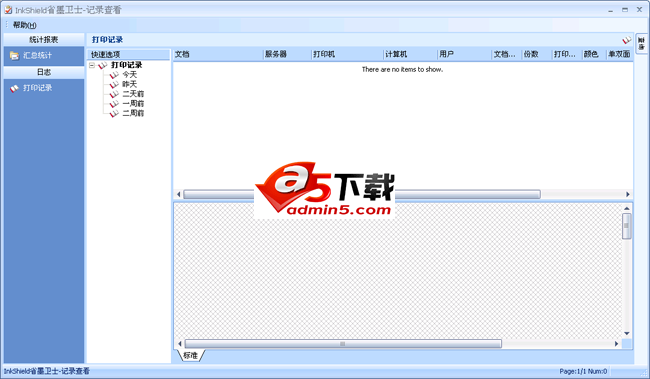Select the root 打印记录 tree label
The height and width of the screenshot is (379, 650).
[x=126, y=65]
